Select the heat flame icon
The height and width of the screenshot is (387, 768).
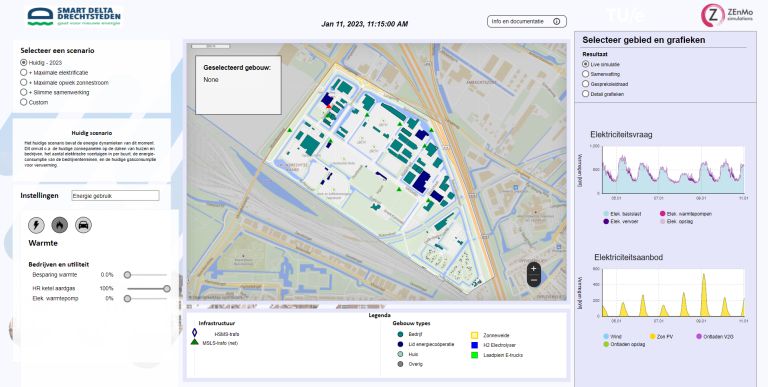[60, 225]
